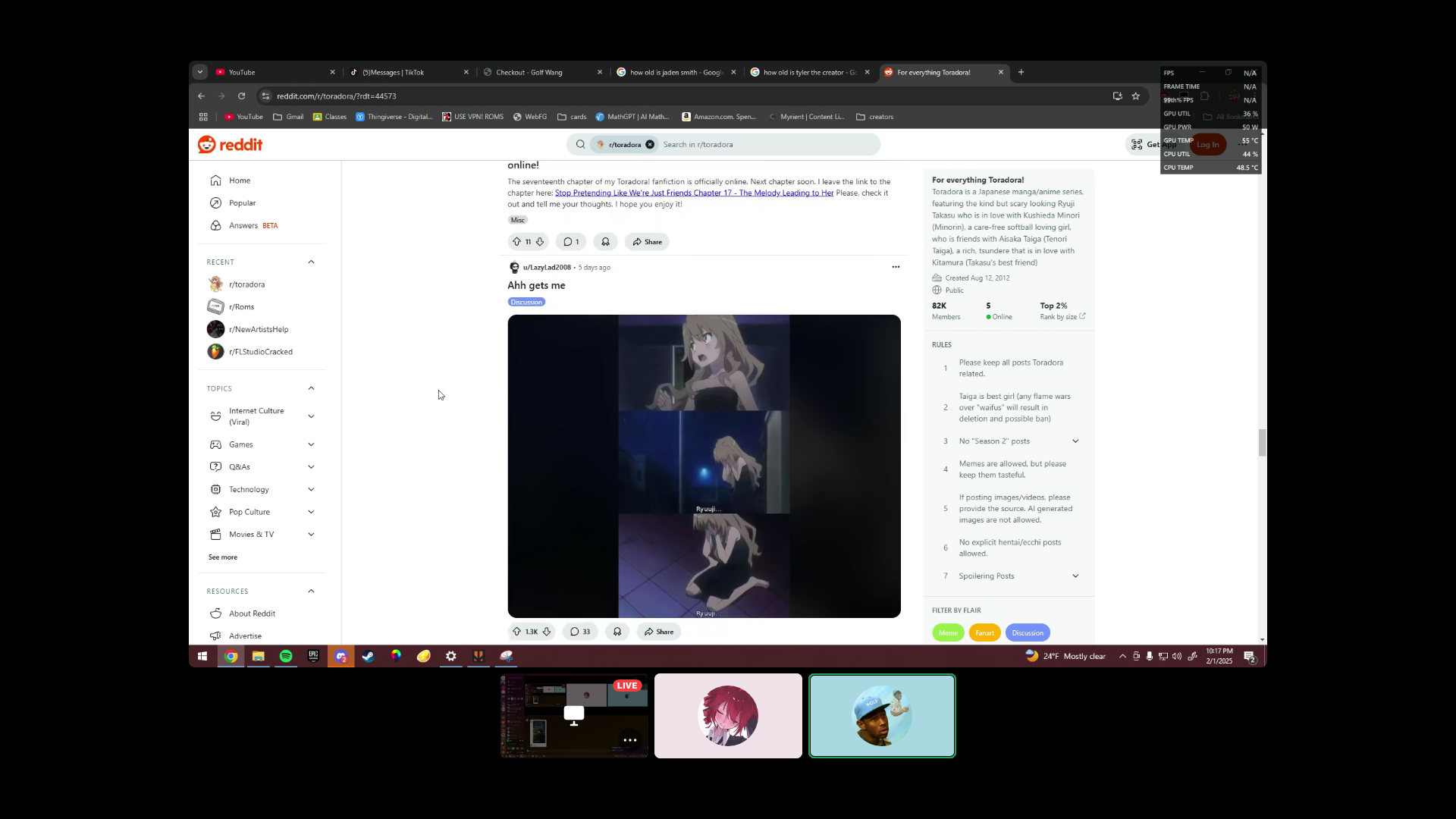1456x819 pixels.
Task: Filter posts by Discussion flair
Action: 1028,633
